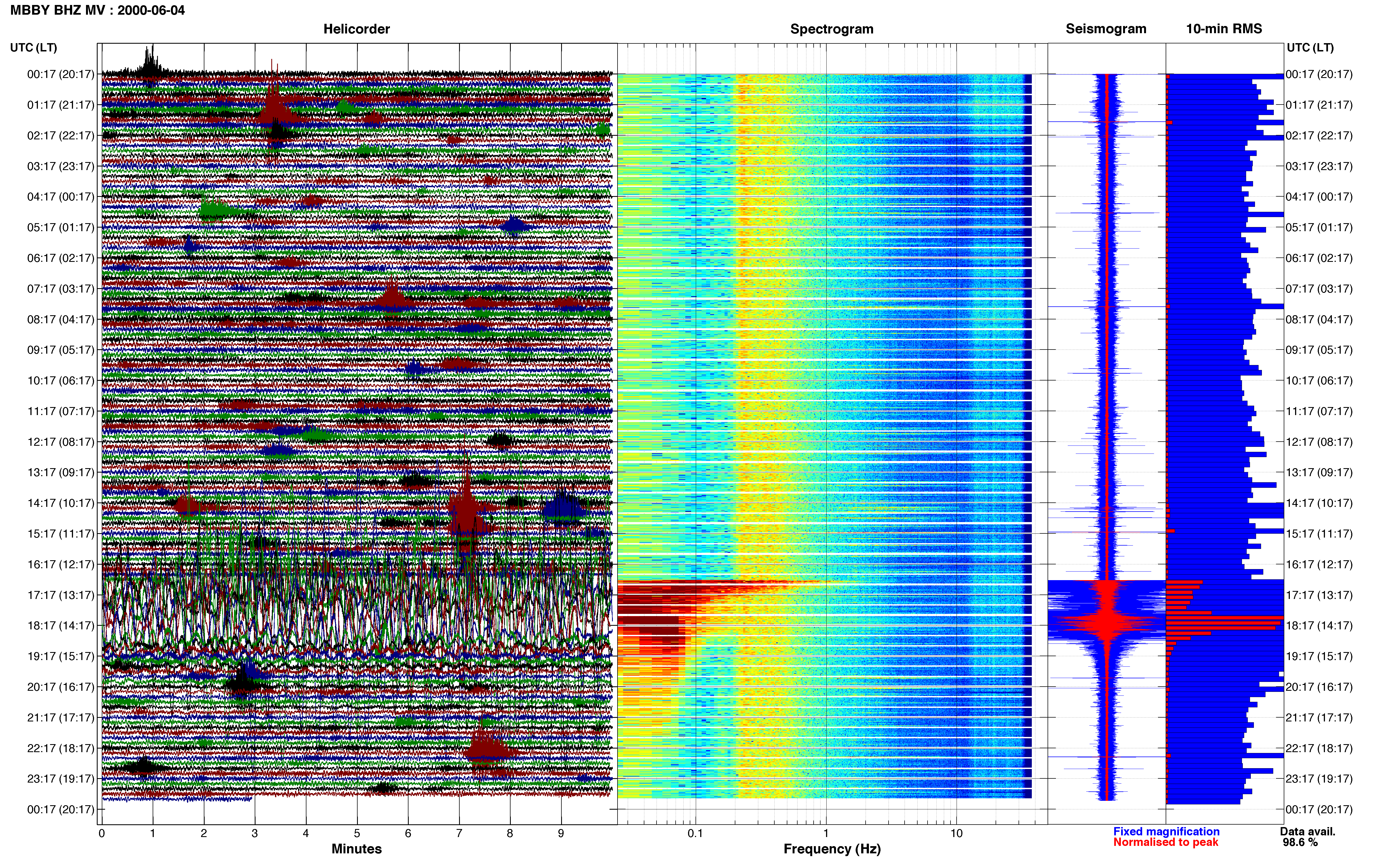
Task: Click the '0' tick on the Minutes axis
Action: pyautogui.click(x=101, y=833)
